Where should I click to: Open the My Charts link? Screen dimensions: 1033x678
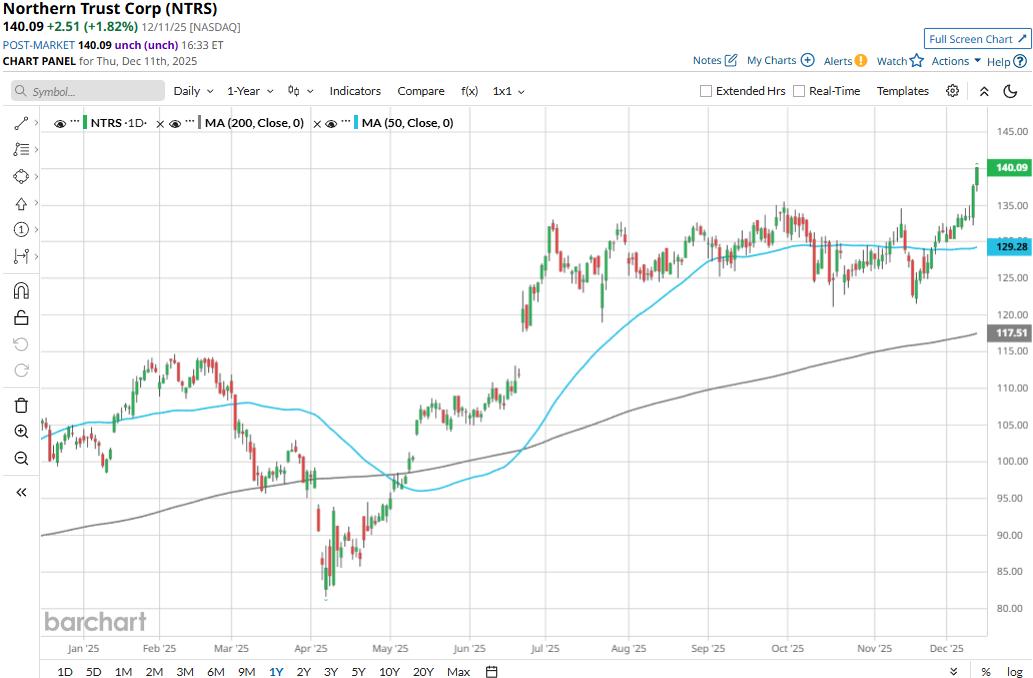780,61
